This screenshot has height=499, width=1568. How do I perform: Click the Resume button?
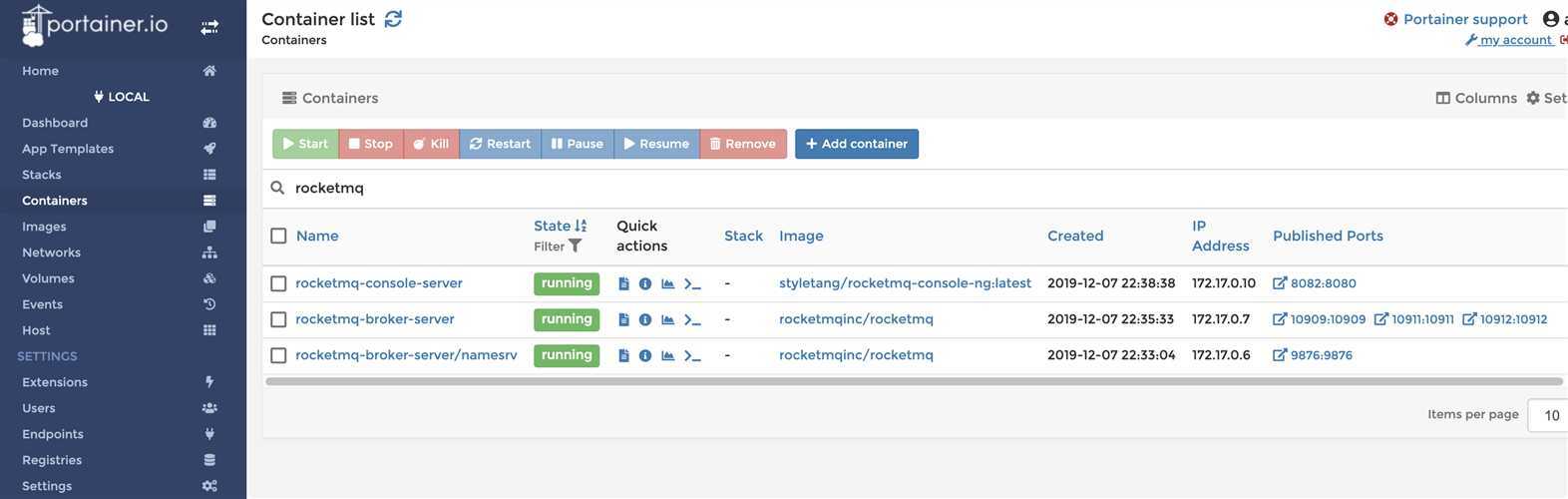657,144
